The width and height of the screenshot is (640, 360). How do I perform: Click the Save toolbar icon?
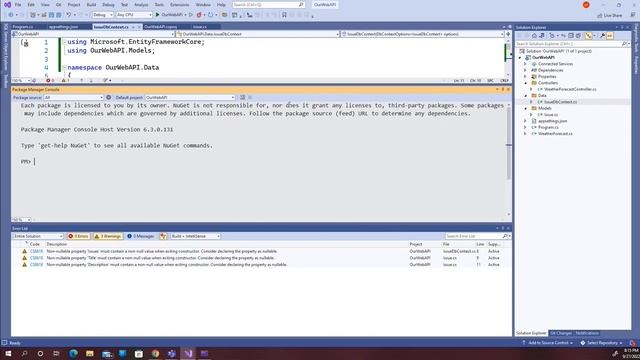click(x=51, y=15)
